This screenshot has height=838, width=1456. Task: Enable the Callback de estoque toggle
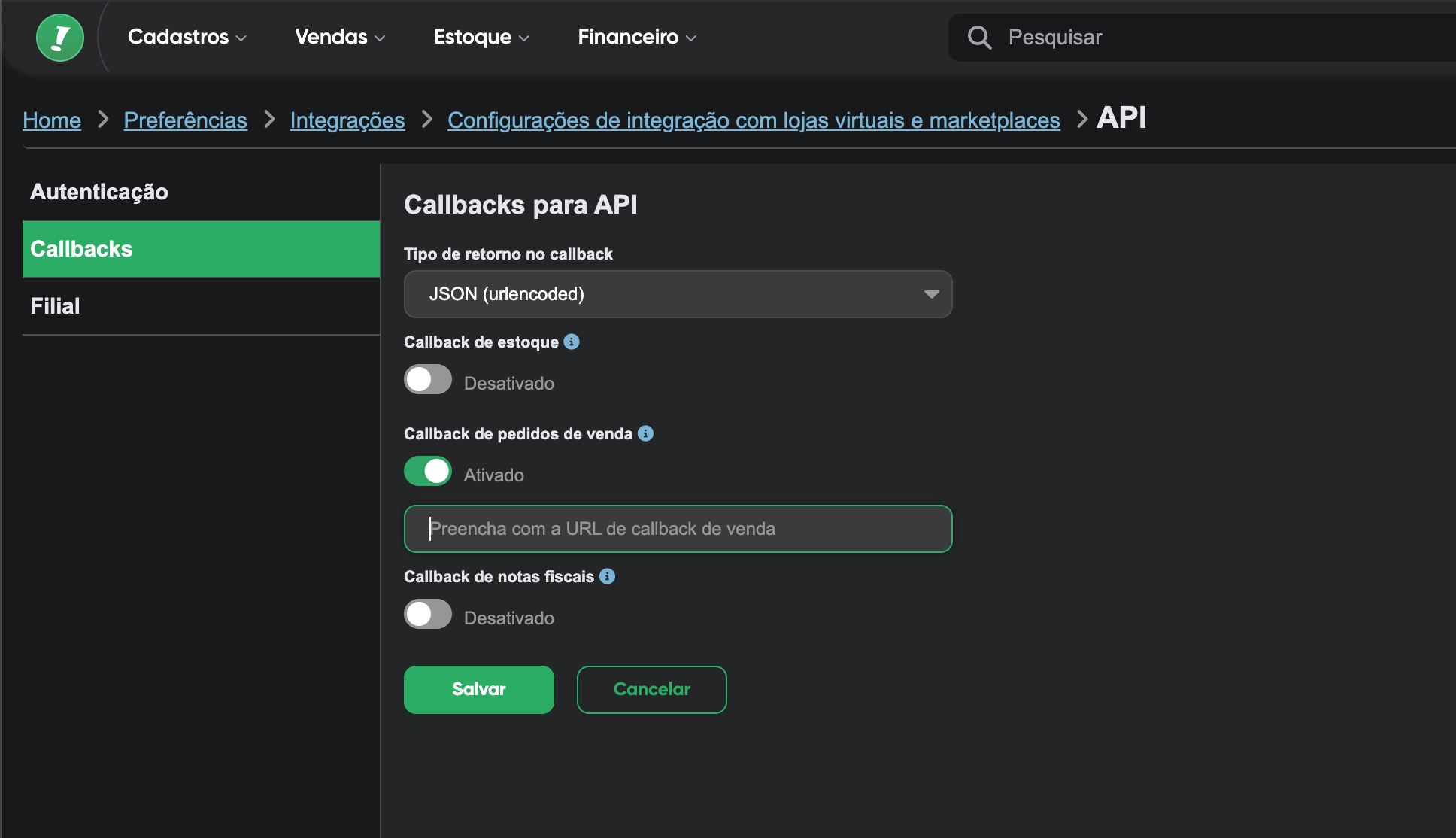point(428,380)
